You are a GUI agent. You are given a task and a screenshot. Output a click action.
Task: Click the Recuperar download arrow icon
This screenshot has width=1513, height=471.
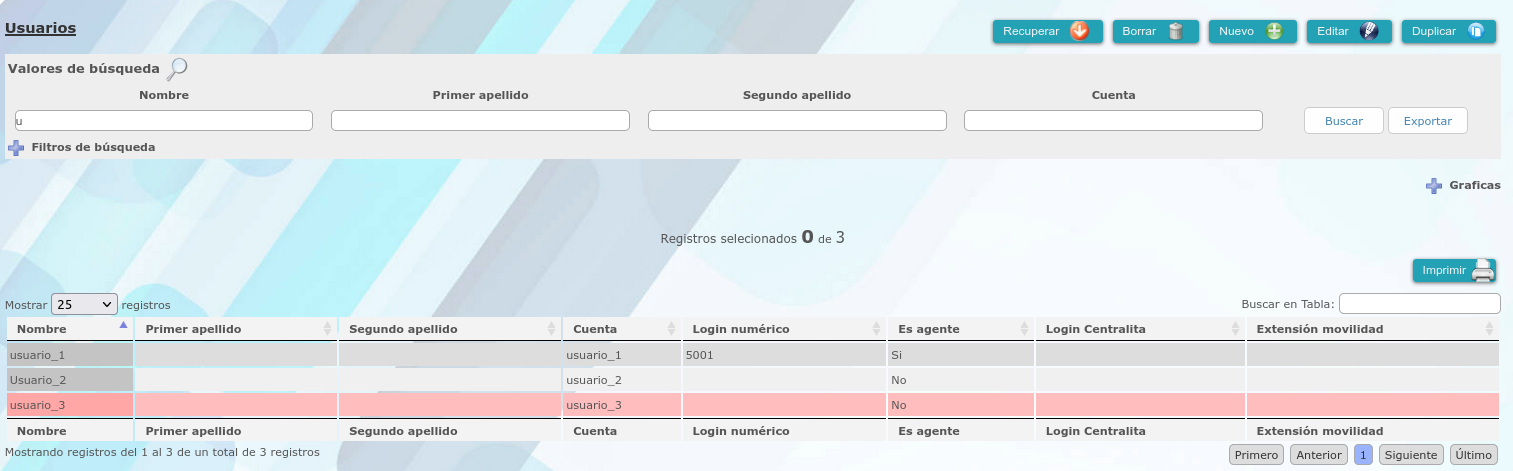point(1079,31)
